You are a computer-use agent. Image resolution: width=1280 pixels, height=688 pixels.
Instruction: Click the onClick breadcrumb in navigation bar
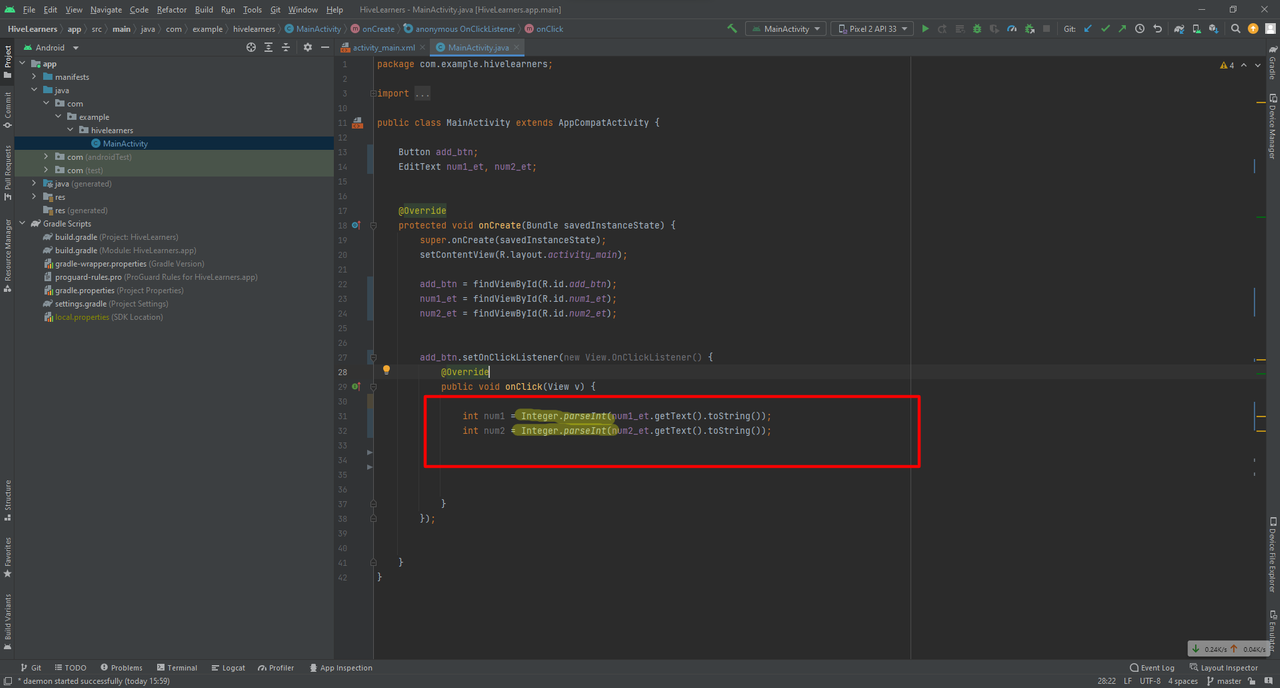coord(544,29)
